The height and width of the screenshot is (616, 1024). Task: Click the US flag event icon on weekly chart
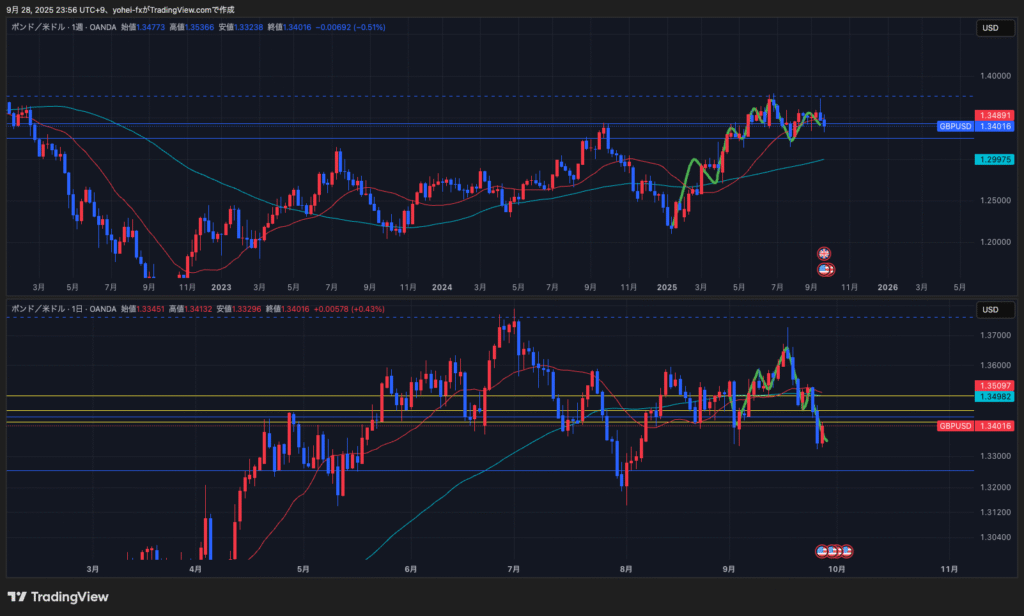(x=826, y=269)
